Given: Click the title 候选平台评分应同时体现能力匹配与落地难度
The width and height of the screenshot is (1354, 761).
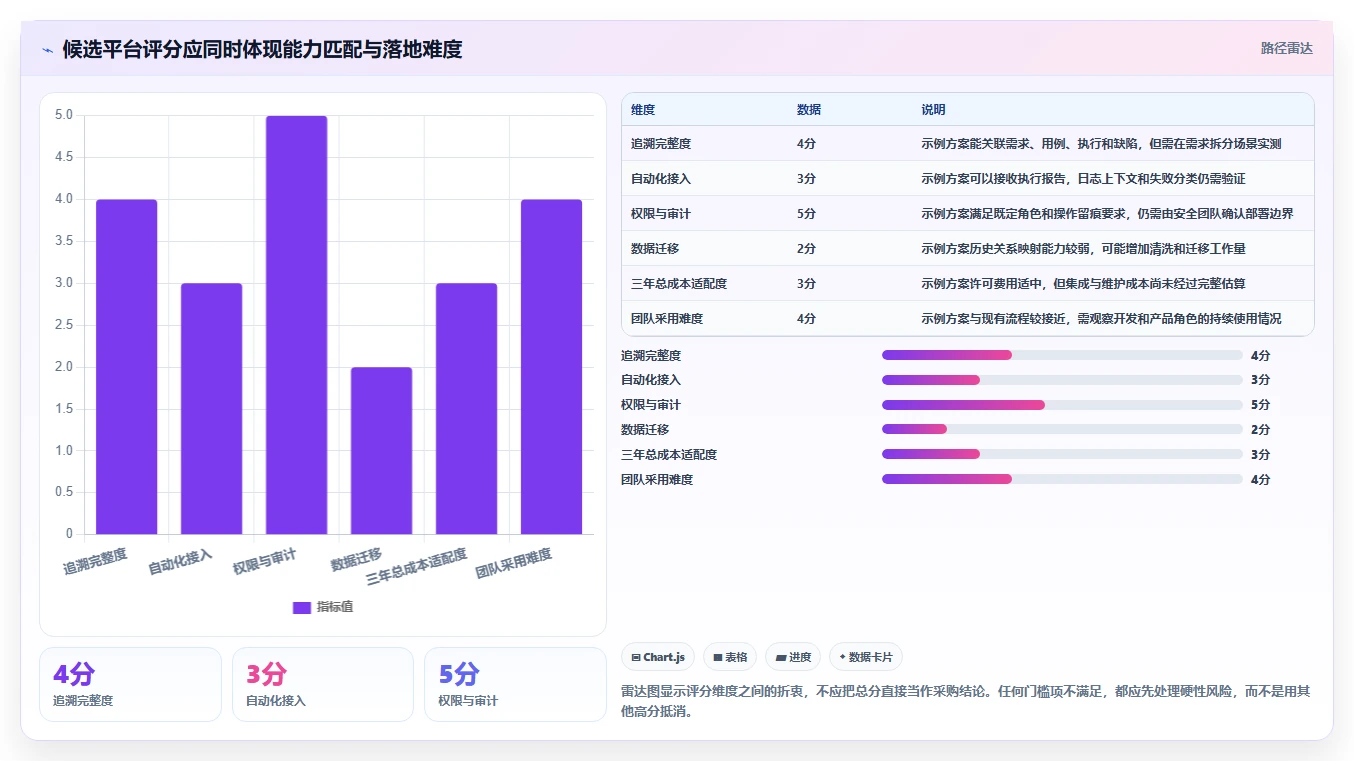Looking at the screenshot, I should (262, 49).
